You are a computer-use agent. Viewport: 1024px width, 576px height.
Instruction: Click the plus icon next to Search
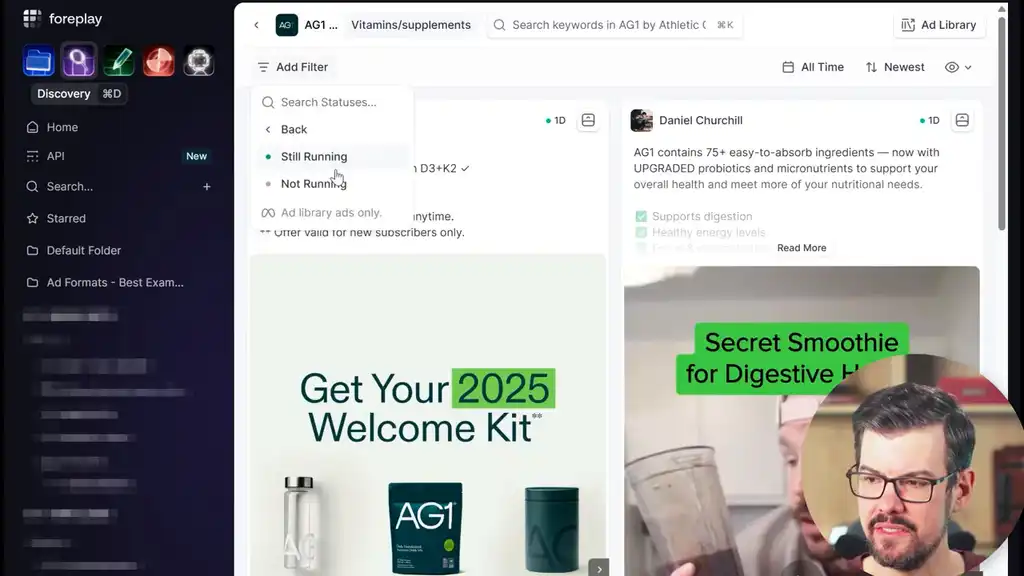pos(207,186)
